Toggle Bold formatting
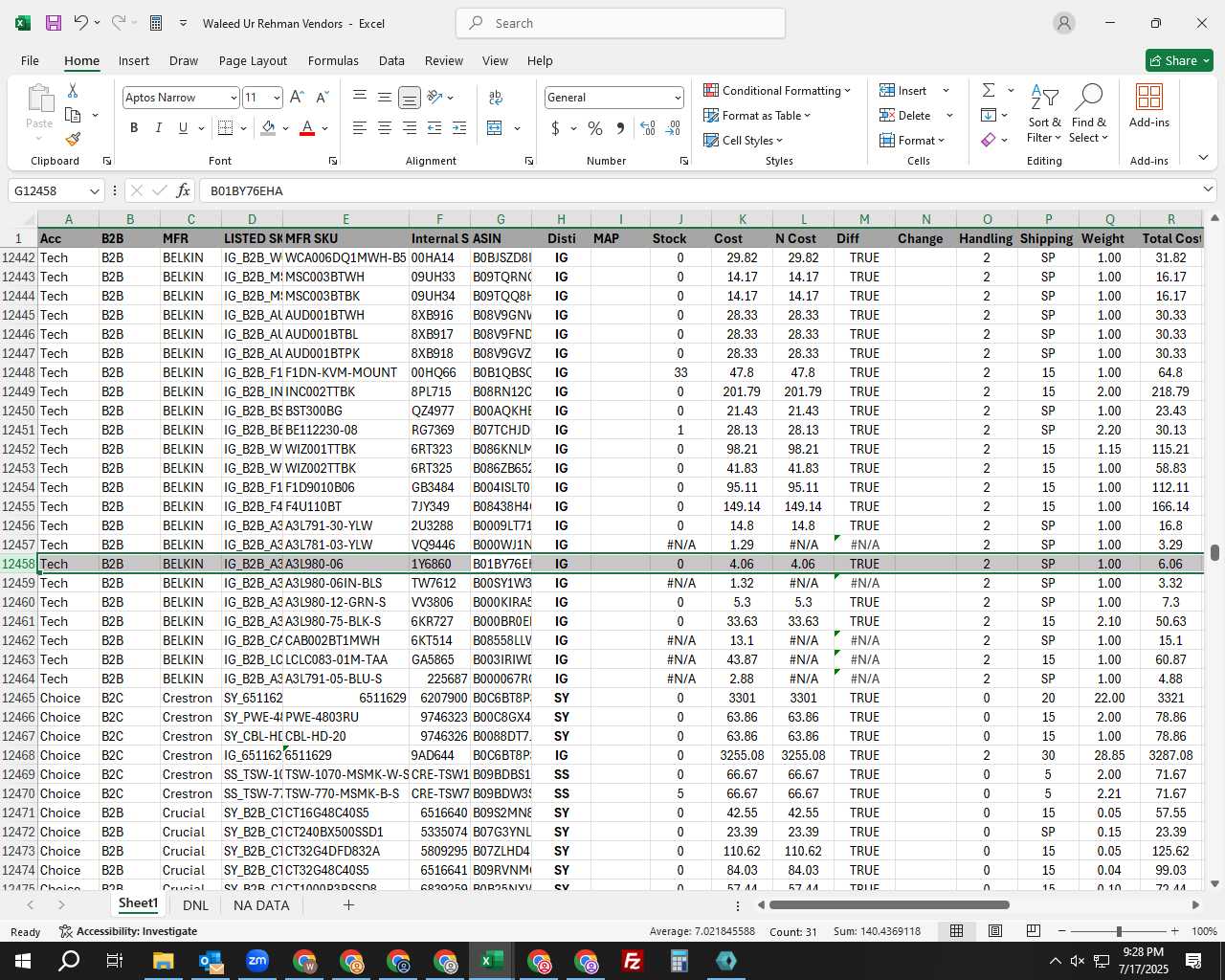The image size is (1225, 980). click(134, 128)
